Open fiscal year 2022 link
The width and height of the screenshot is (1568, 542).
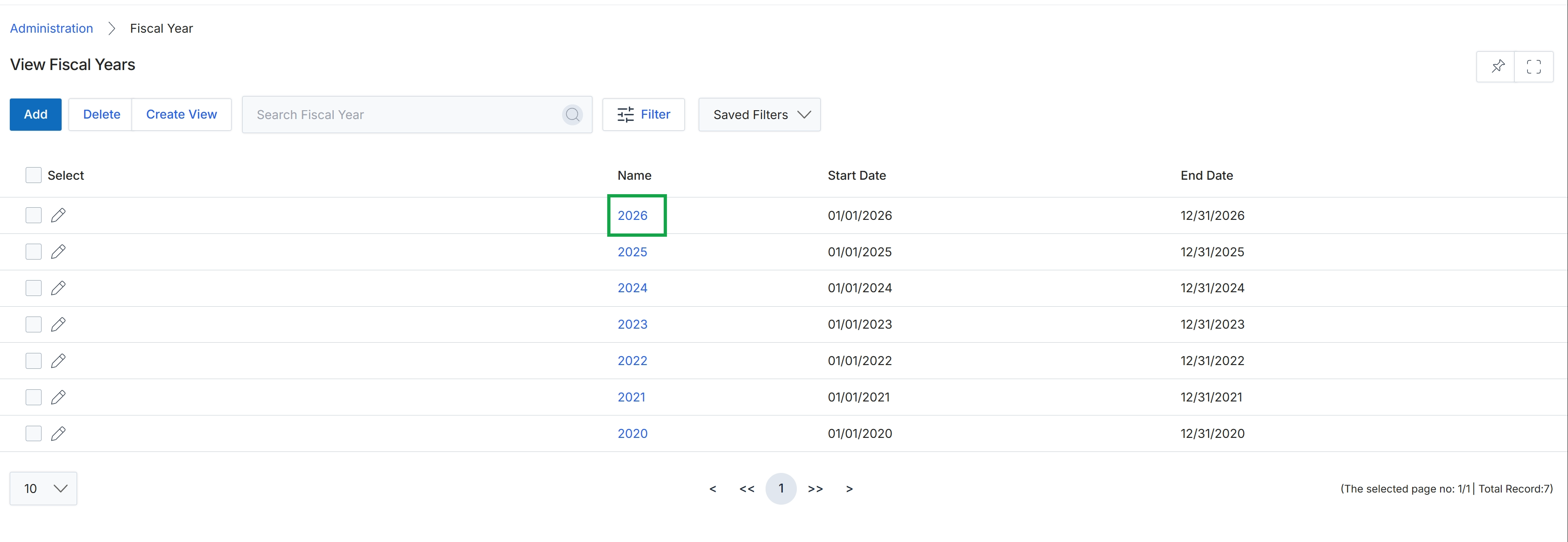pyautogui.click(x=633, y=360)
